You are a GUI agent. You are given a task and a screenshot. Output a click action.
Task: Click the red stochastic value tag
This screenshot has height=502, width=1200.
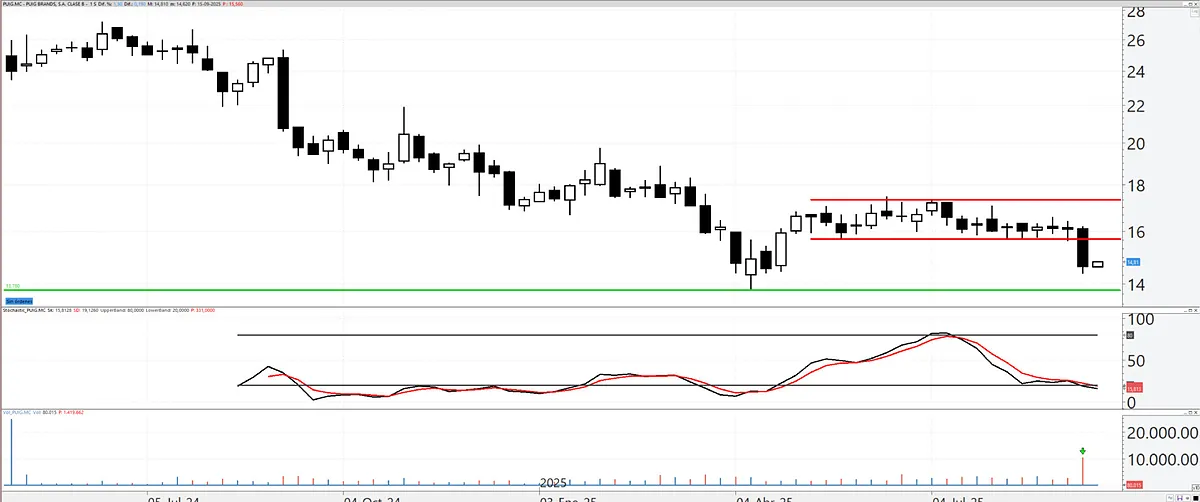[x=1133, y=388]
